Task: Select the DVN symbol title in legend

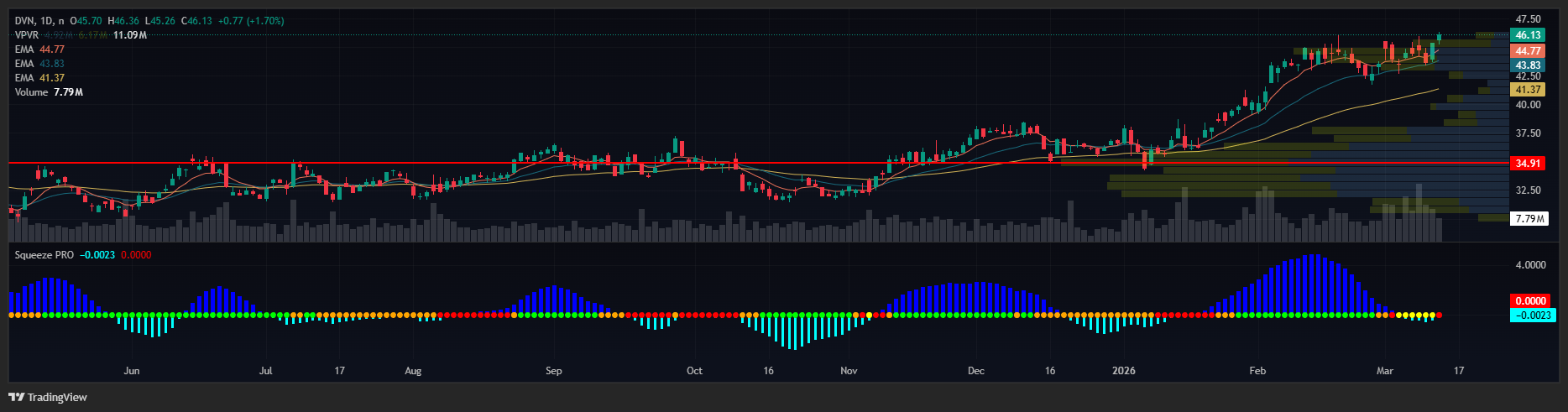Action: 26,20
